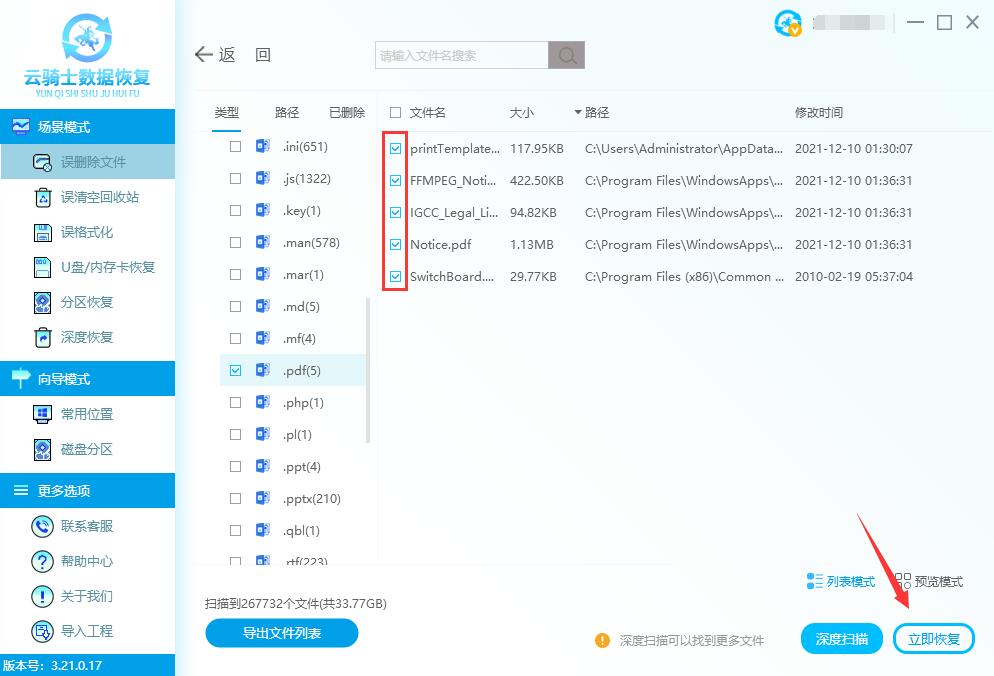The height and width of the screenshot is (676, 994).
Task: Switch to 已删除 tab
Action: pyautogui.click(x=347, y=112)
